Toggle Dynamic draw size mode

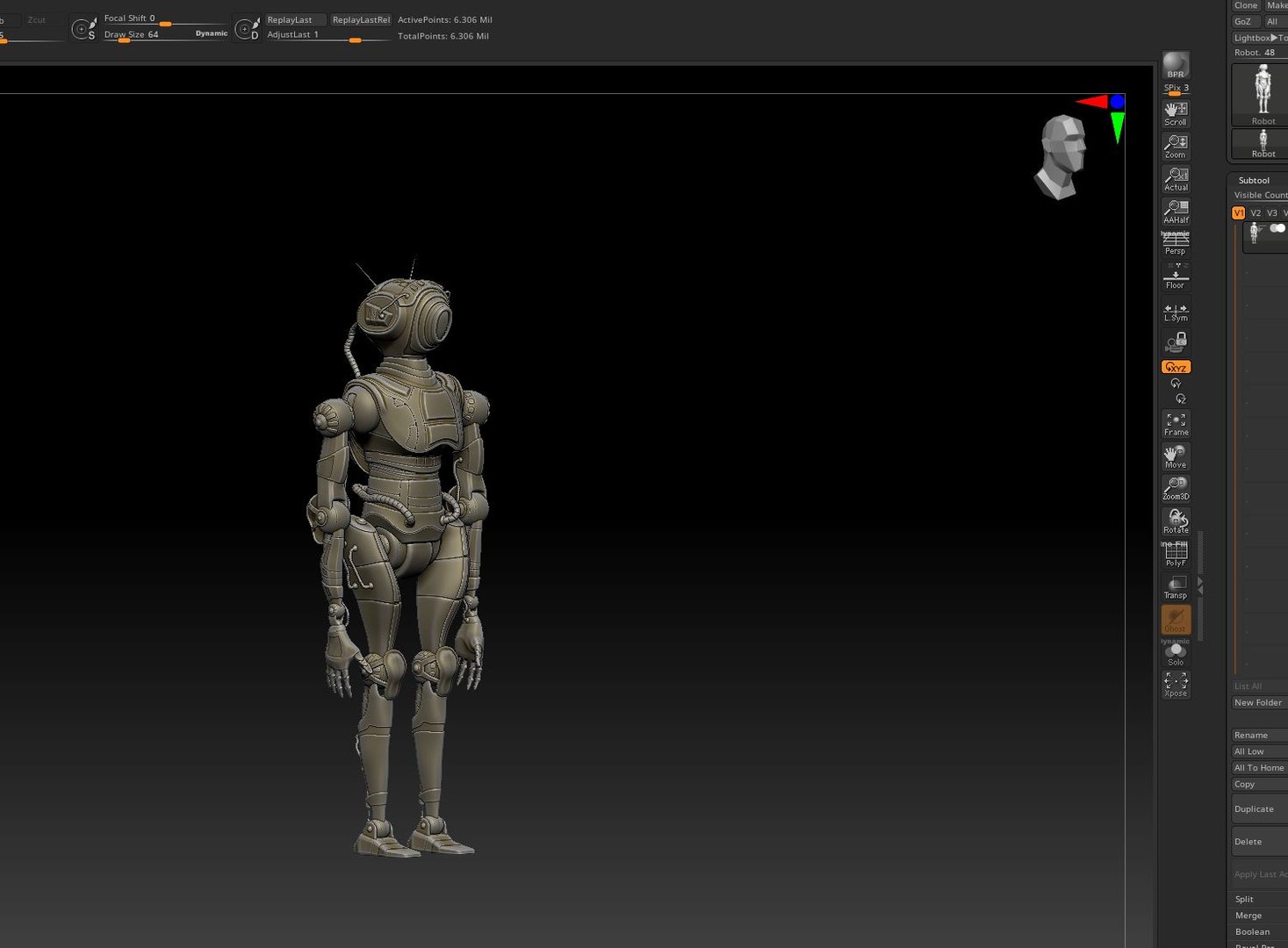[212, 33]
